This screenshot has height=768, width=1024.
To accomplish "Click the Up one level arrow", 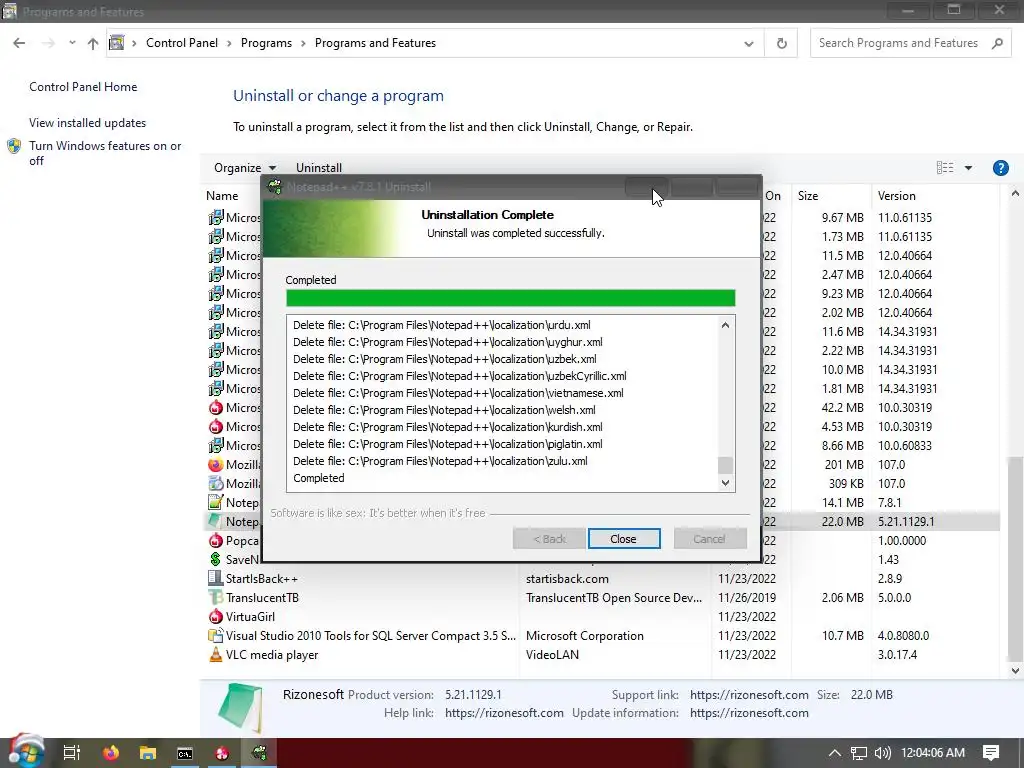I will 93,43.
